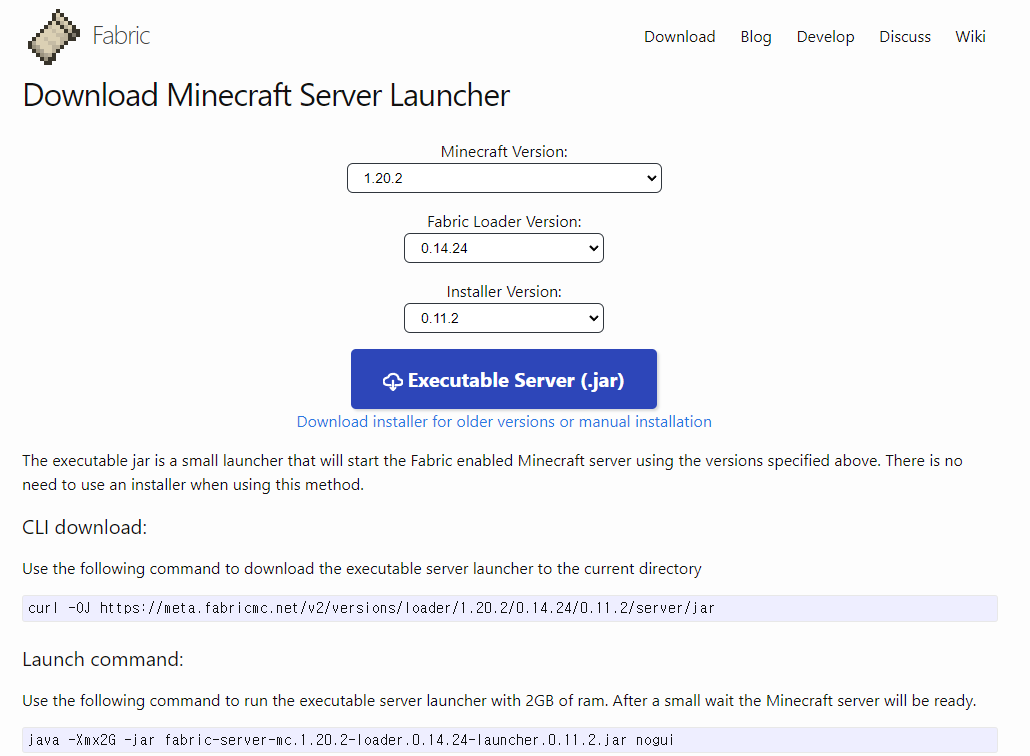Click the Minecraft Version label
This screenshot has width=1030, height=756.
(504, 152)
